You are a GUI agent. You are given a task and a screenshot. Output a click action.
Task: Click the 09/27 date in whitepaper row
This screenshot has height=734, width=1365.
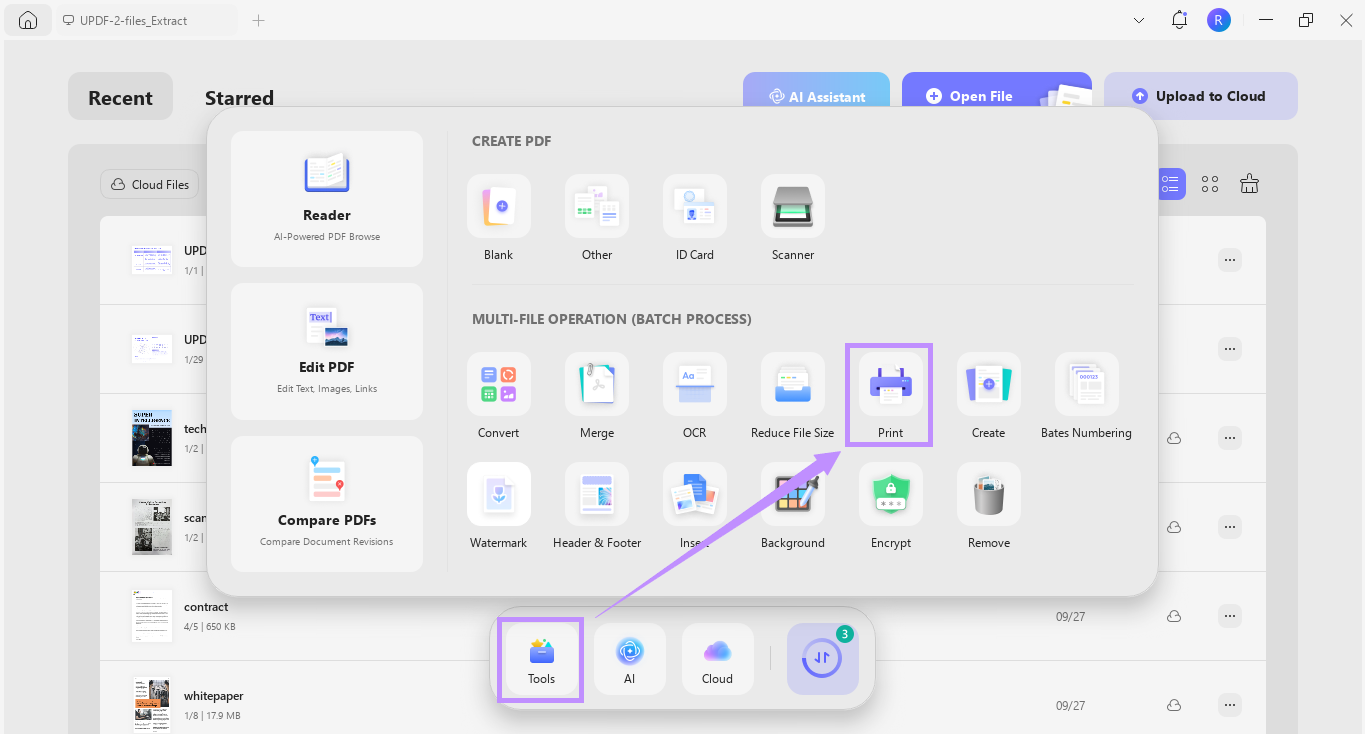coord(1070,705)
